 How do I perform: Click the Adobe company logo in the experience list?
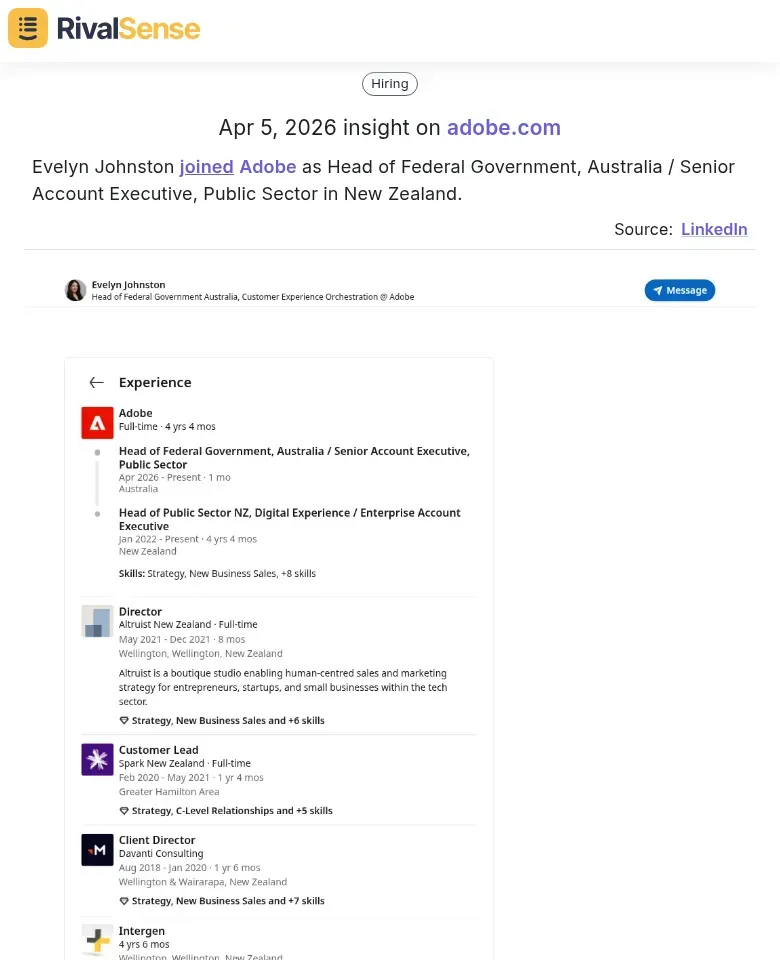pyautogui.click(x=97, y=422)
